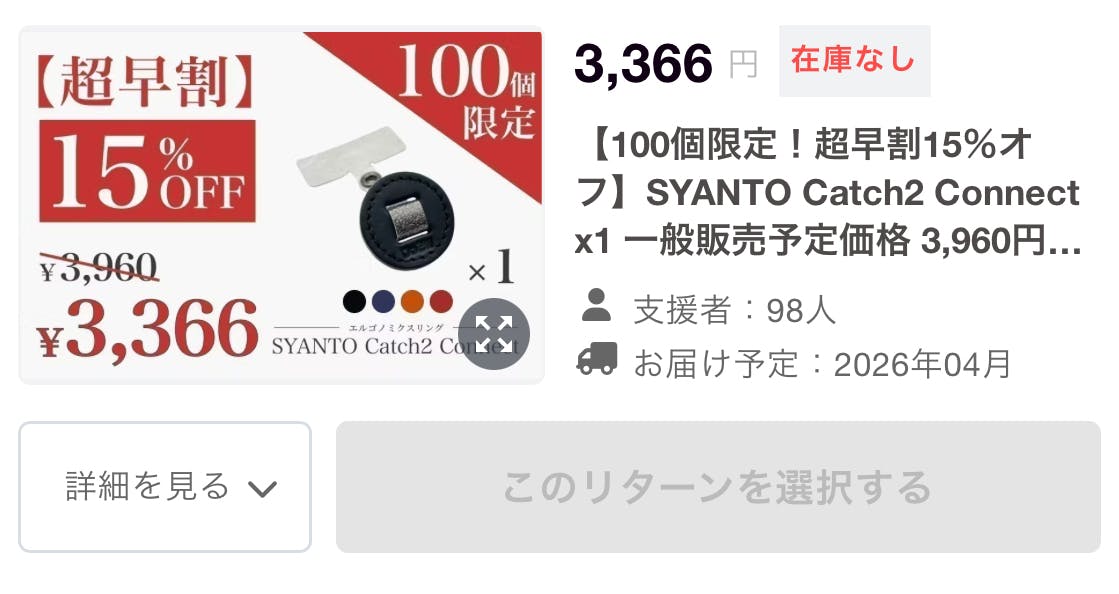Click the 3,366 円 price heading
The width and height of the screenshot is (1119, 594).
tap(665, 64)
